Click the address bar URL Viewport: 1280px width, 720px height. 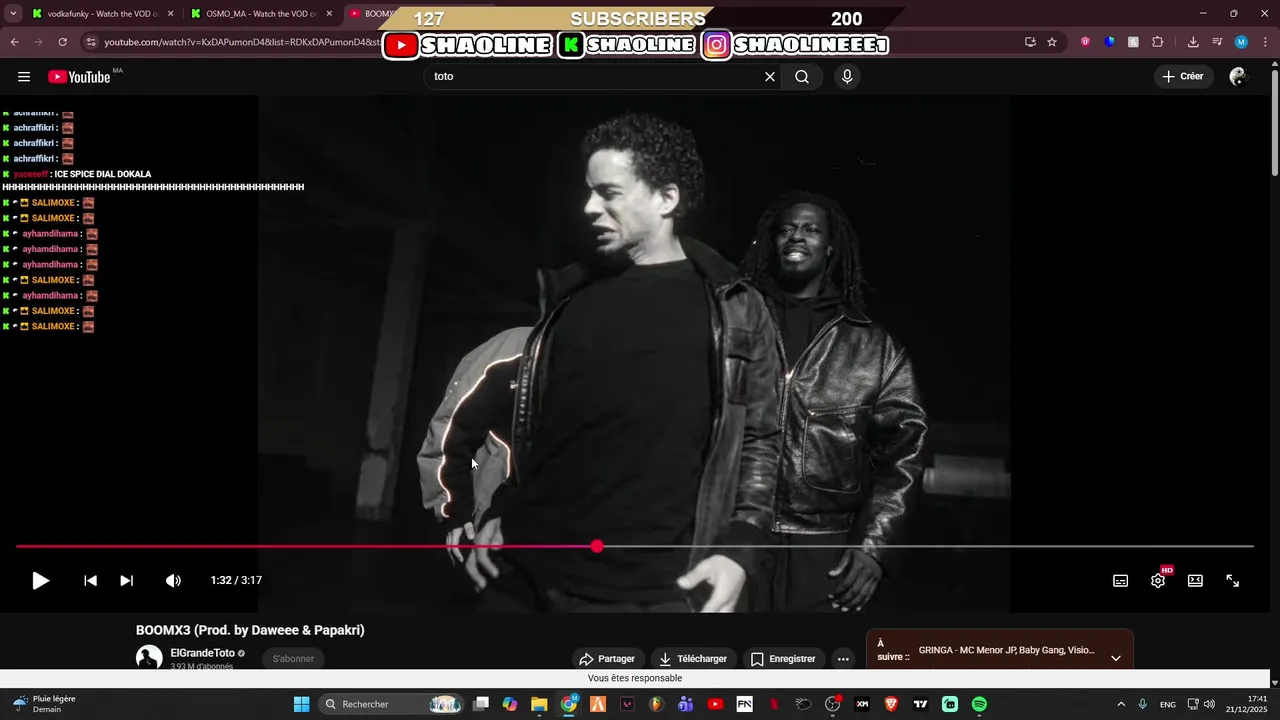(x=241, y=42)
